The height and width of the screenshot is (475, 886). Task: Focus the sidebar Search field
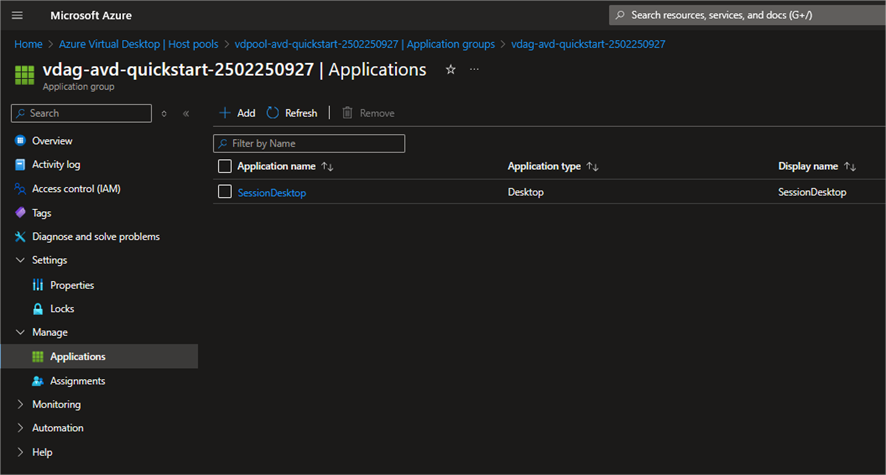(x=81, y=113)
